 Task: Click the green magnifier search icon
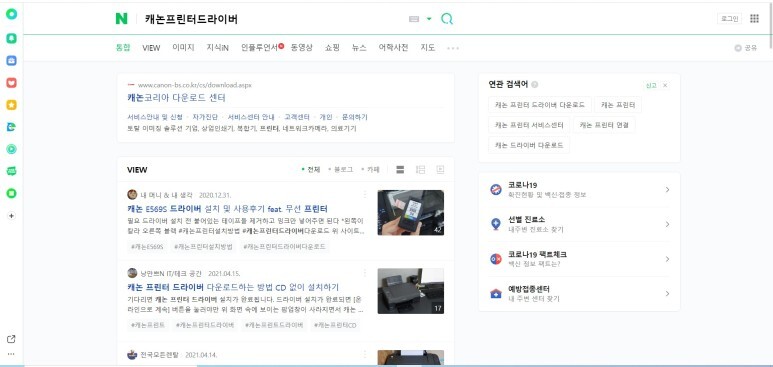447,19
